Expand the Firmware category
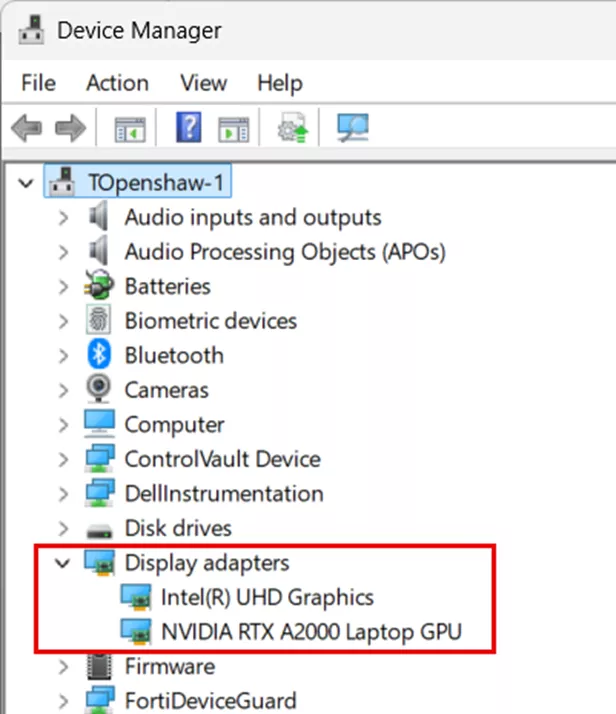 click(63, 667)
